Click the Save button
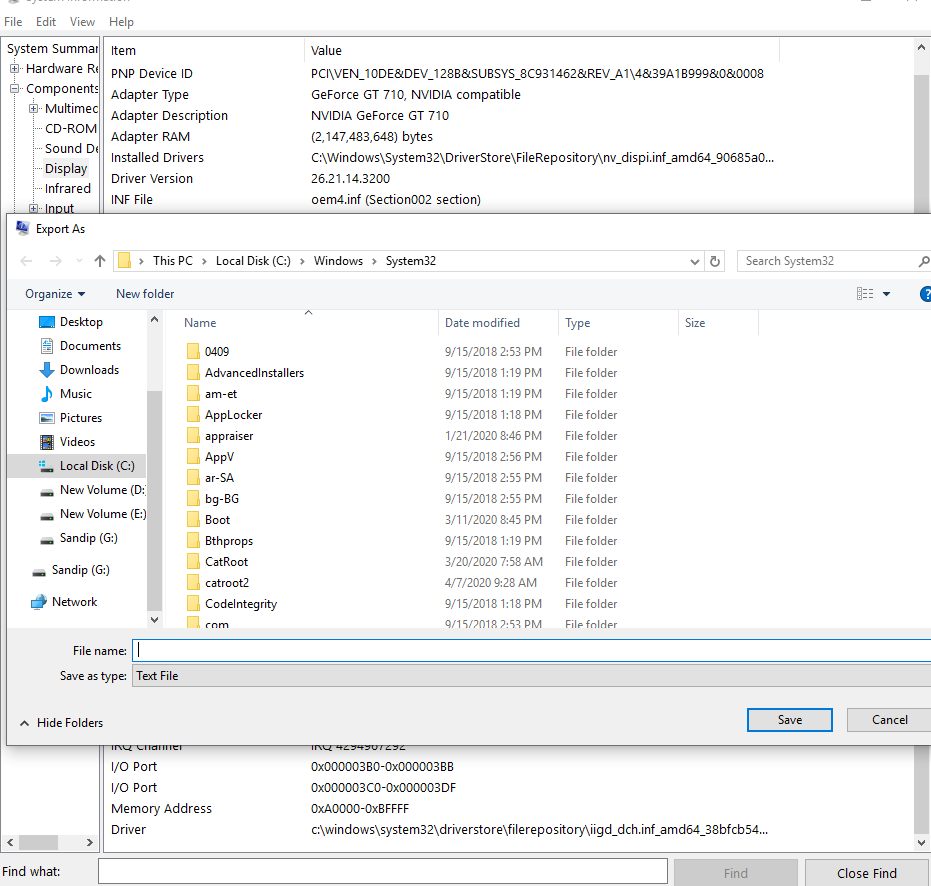931x886 pixels. [x=789, y=720]
